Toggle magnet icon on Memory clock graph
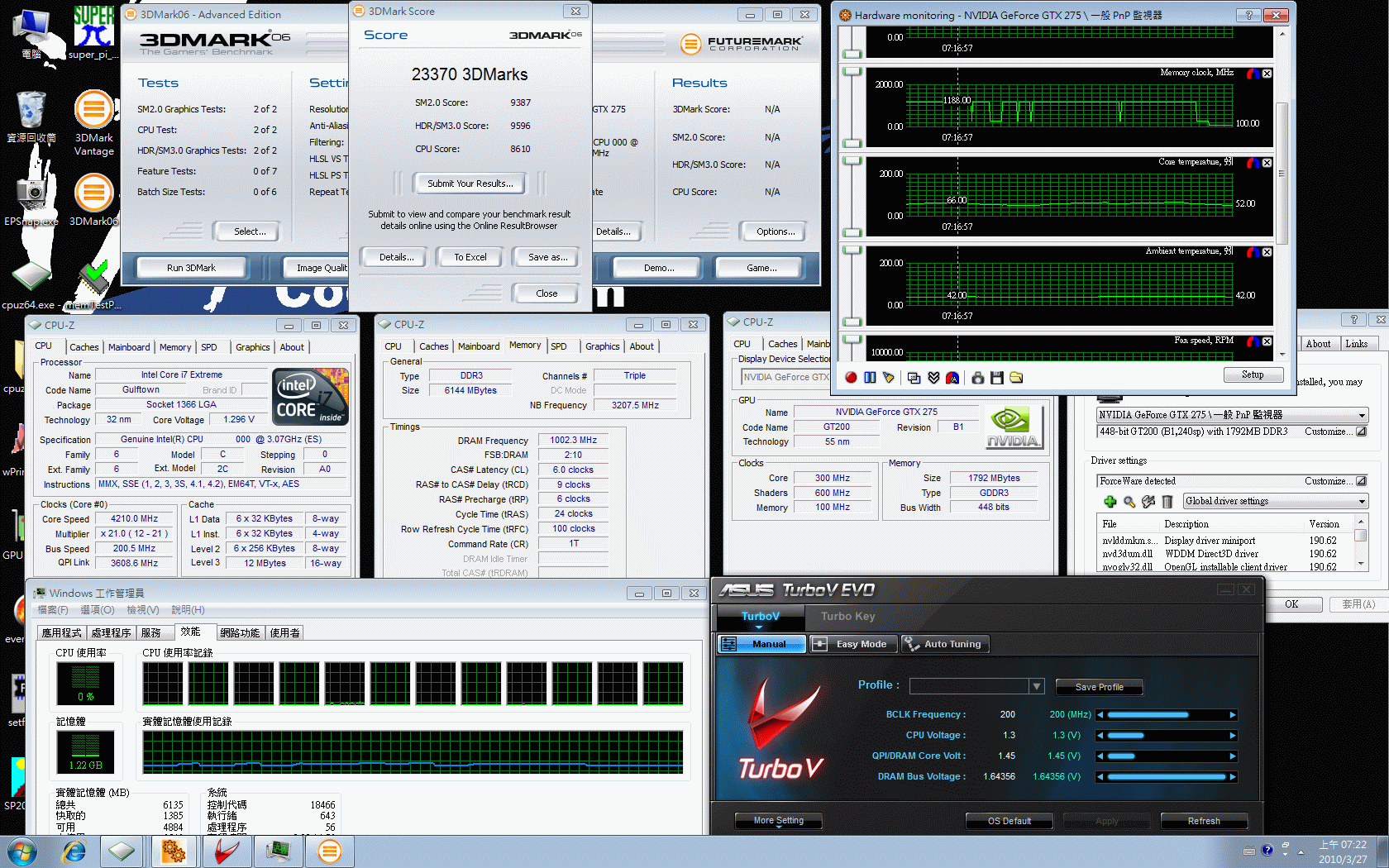This screenshot has width=1389, height=868. tap(1253, 74)
